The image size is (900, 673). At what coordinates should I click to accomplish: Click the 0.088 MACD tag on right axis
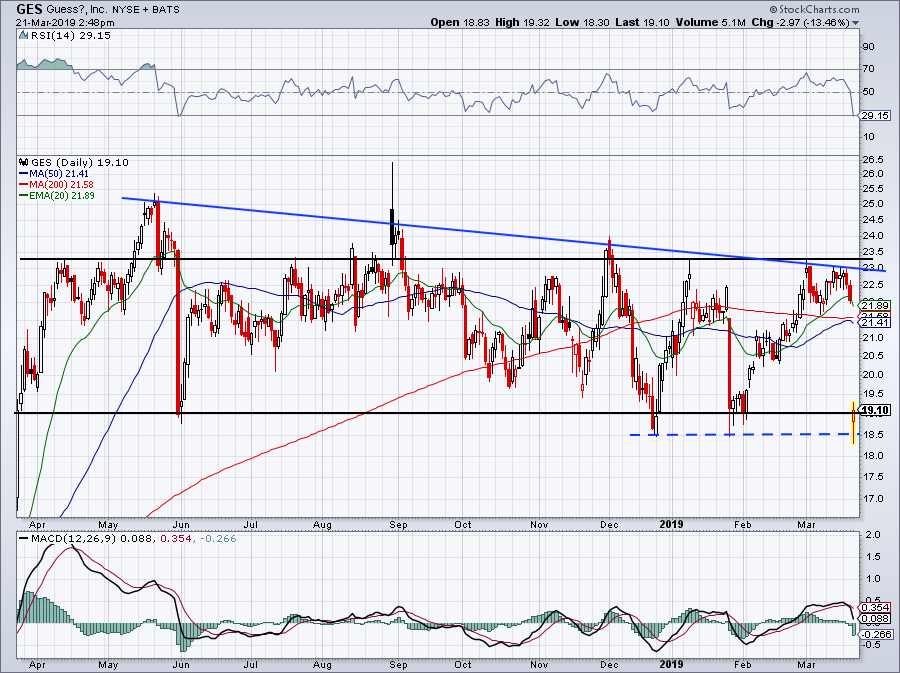876,619
